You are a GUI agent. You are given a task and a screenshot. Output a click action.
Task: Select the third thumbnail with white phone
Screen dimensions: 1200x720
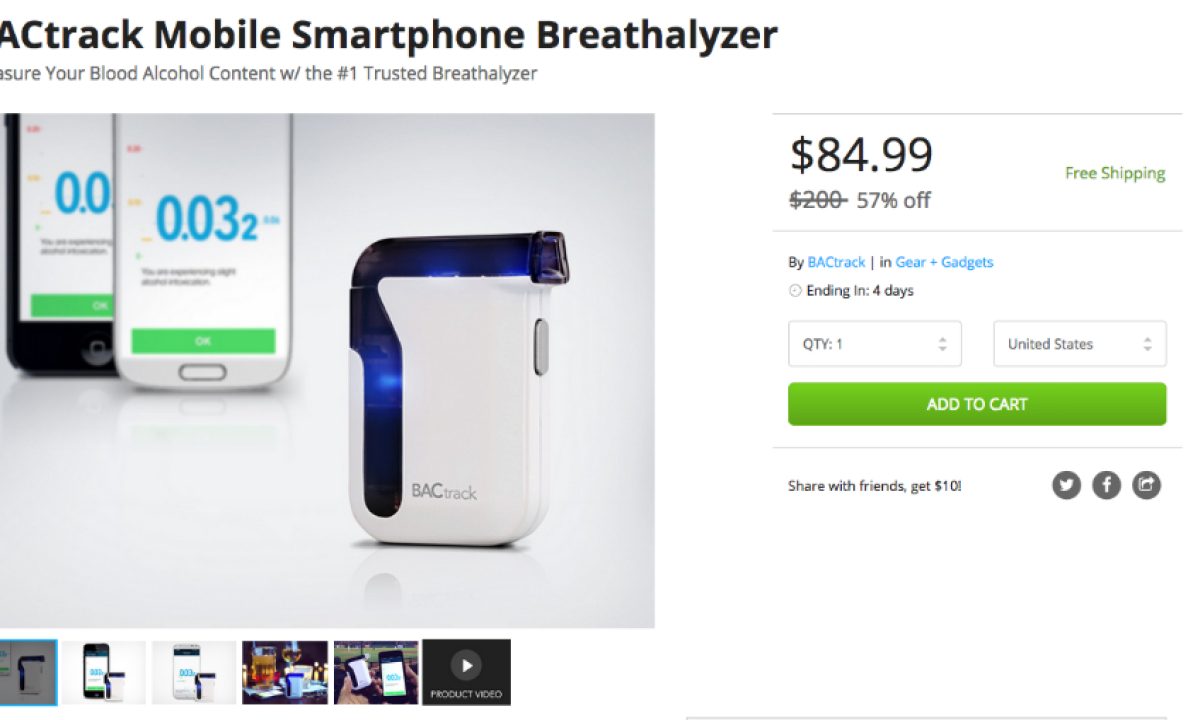point(194,672)
